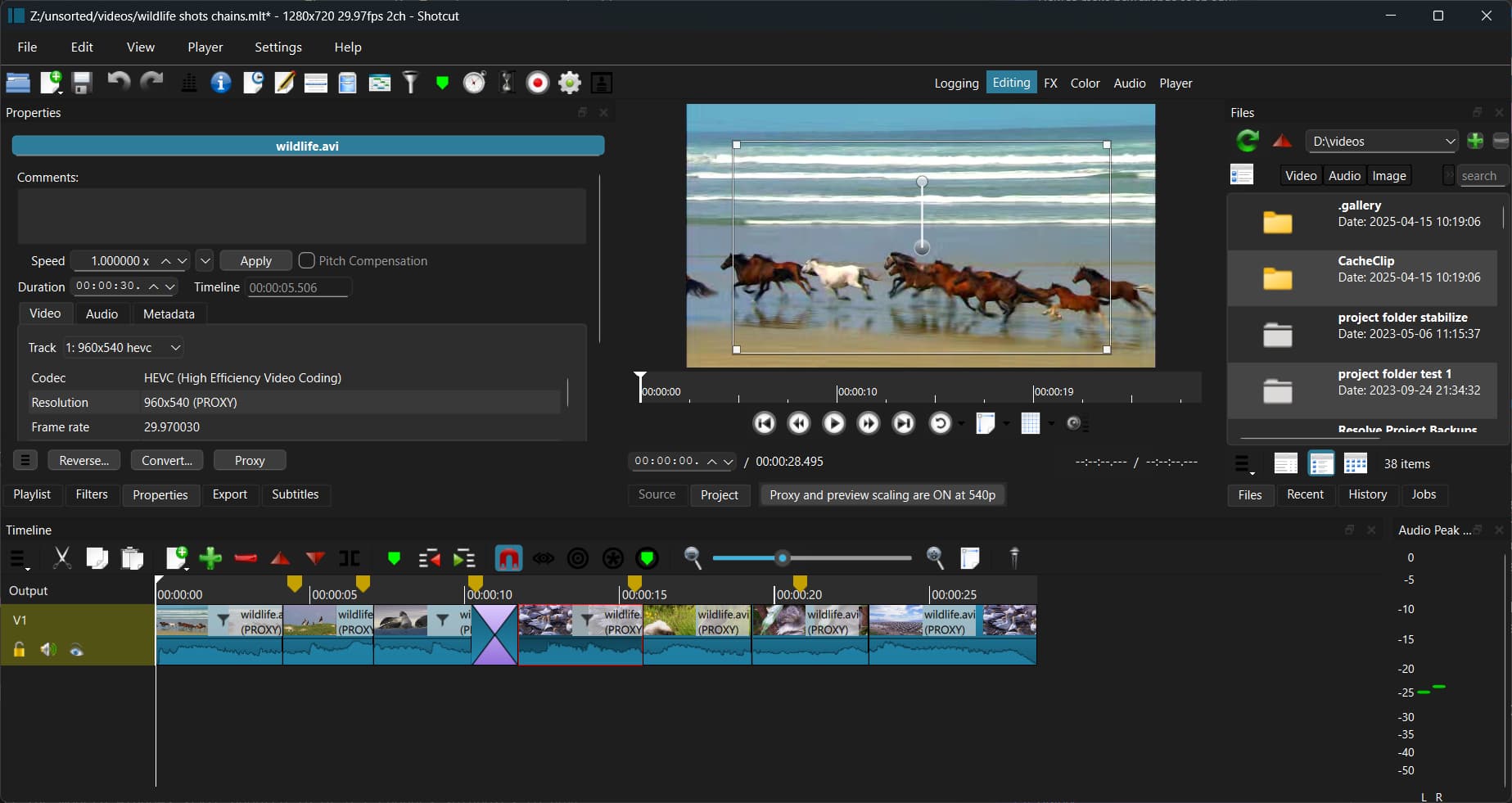
Task: Click the Ripple Delete red minus icon
Action: (246, 558)
